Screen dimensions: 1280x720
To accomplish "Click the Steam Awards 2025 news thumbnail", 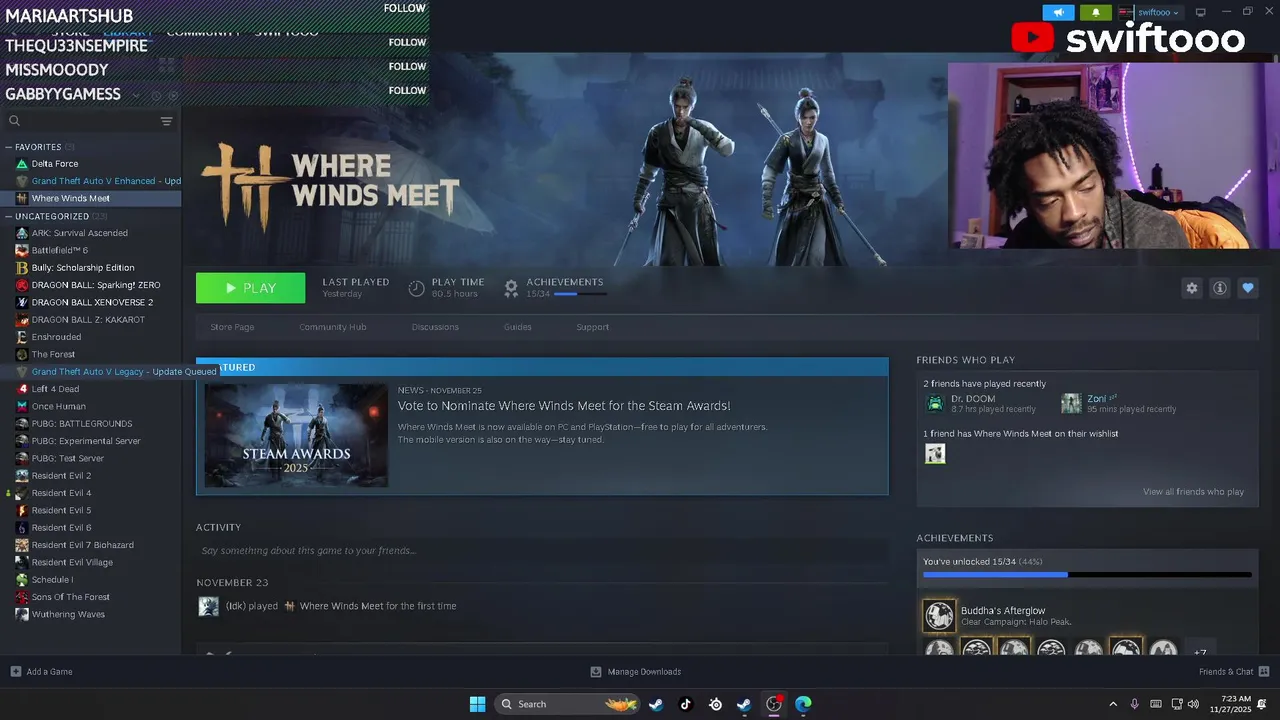I will pyautogui.click(x=296, y=435).
